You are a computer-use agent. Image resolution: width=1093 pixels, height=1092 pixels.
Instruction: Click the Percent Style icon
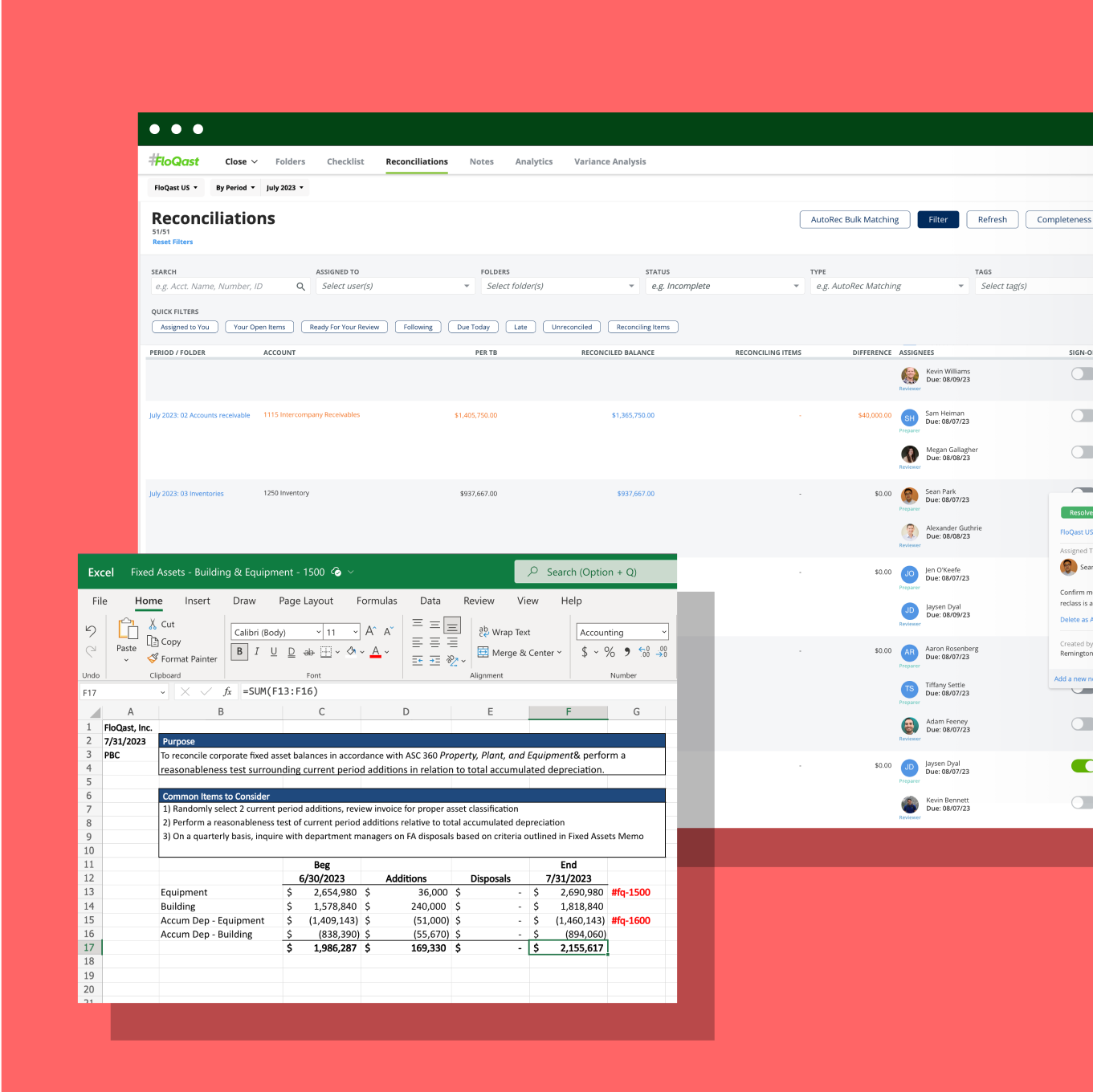[610, 652]
